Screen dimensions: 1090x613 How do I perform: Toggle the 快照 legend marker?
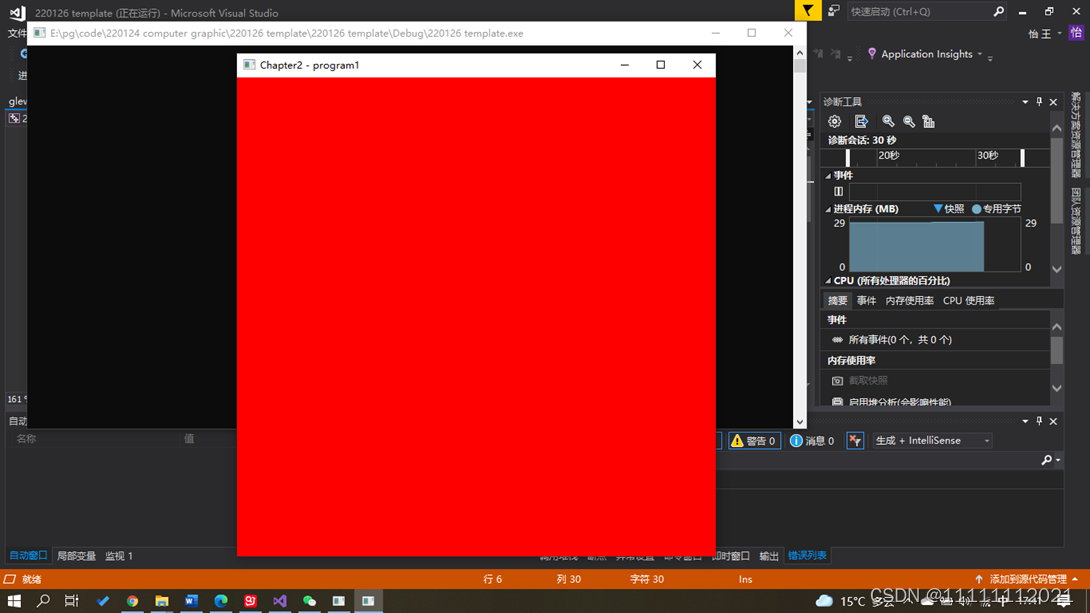(x=938, y=209)
